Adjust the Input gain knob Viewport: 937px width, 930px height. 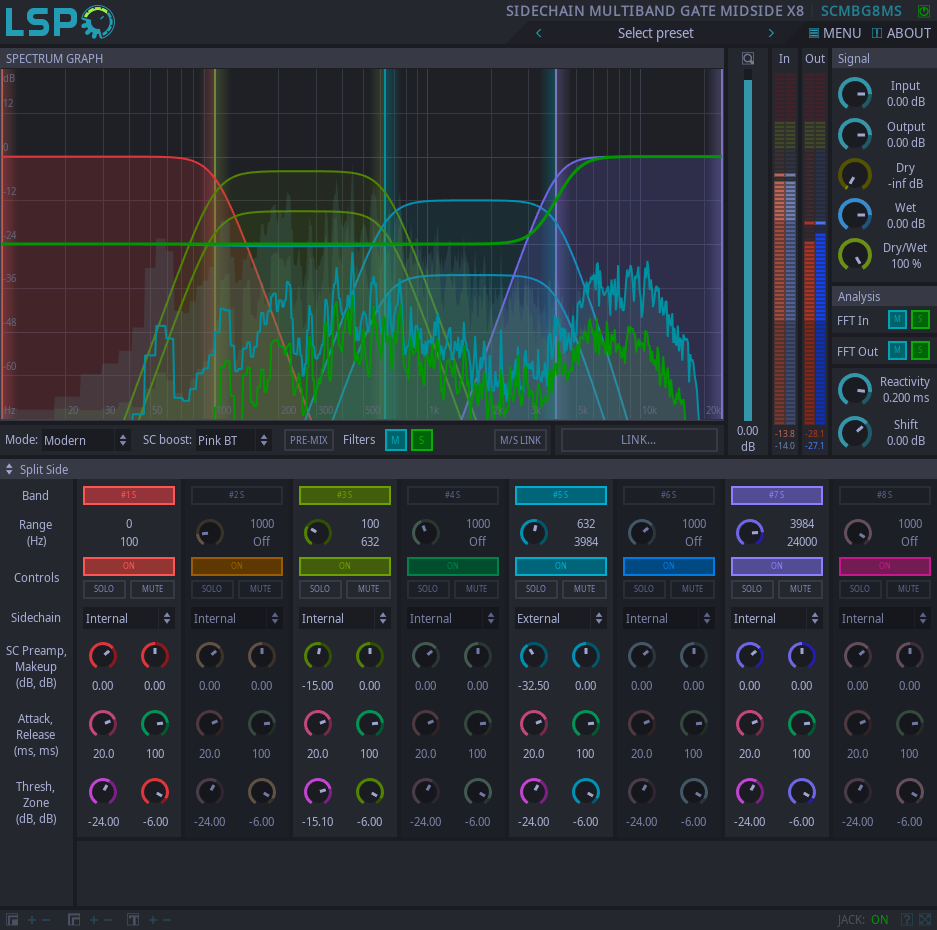click(x=854, y=94)
